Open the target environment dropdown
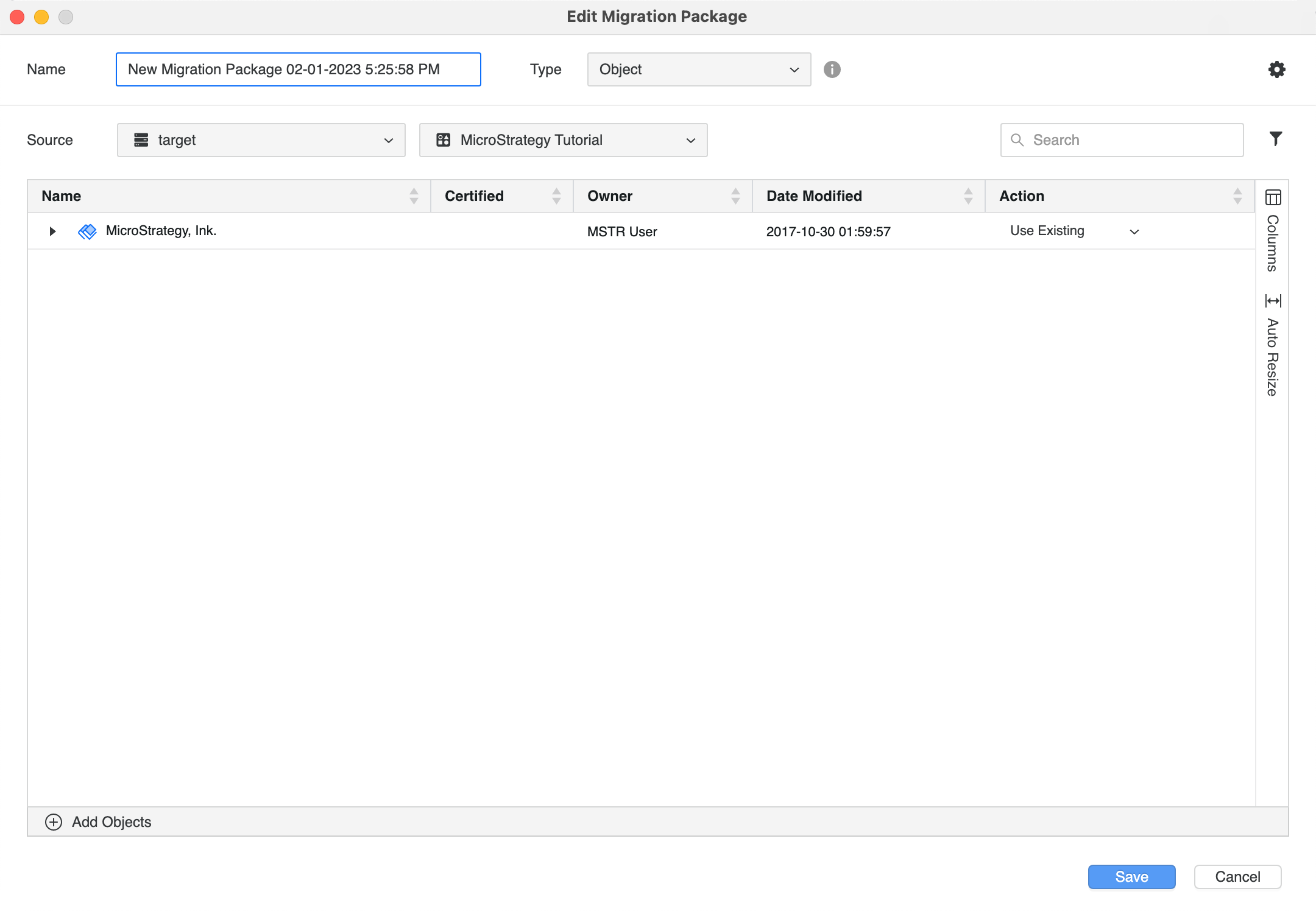Viewport: 1316px width, 911px height. pos(261,140)
